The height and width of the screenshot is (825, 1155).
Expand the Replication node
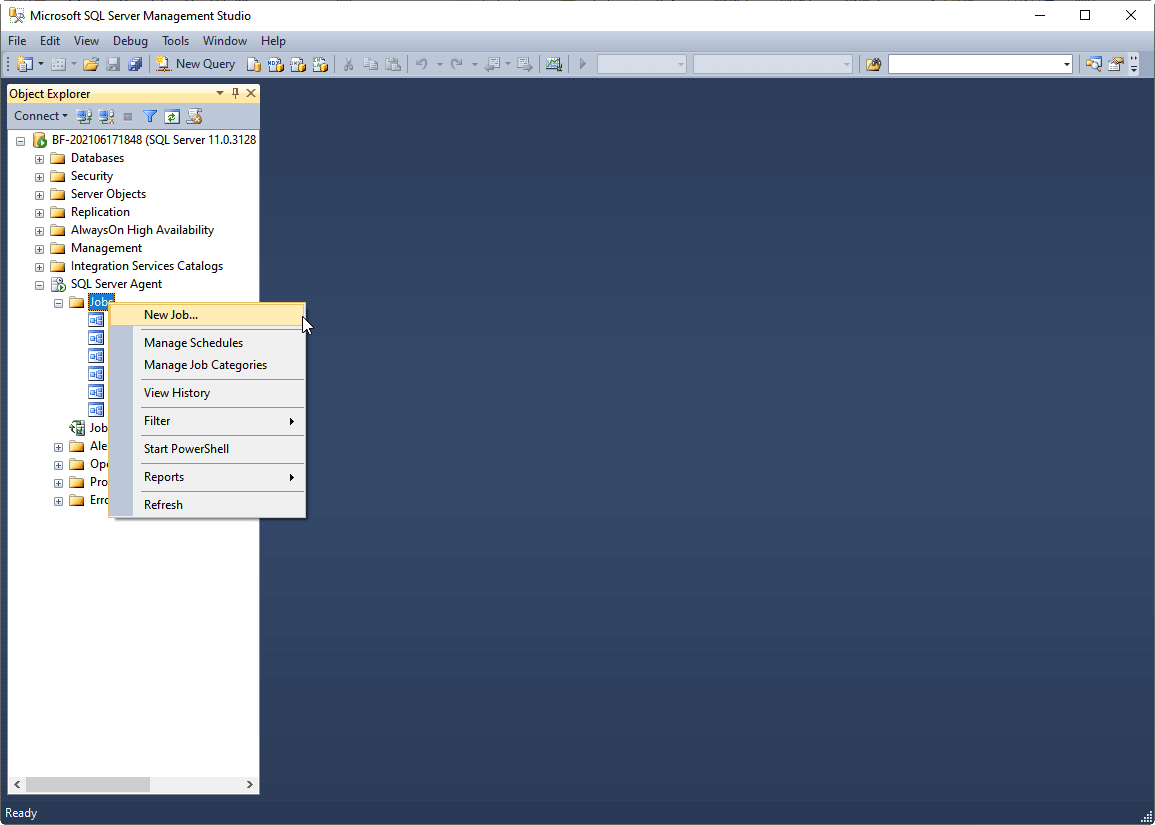point(40,212)
